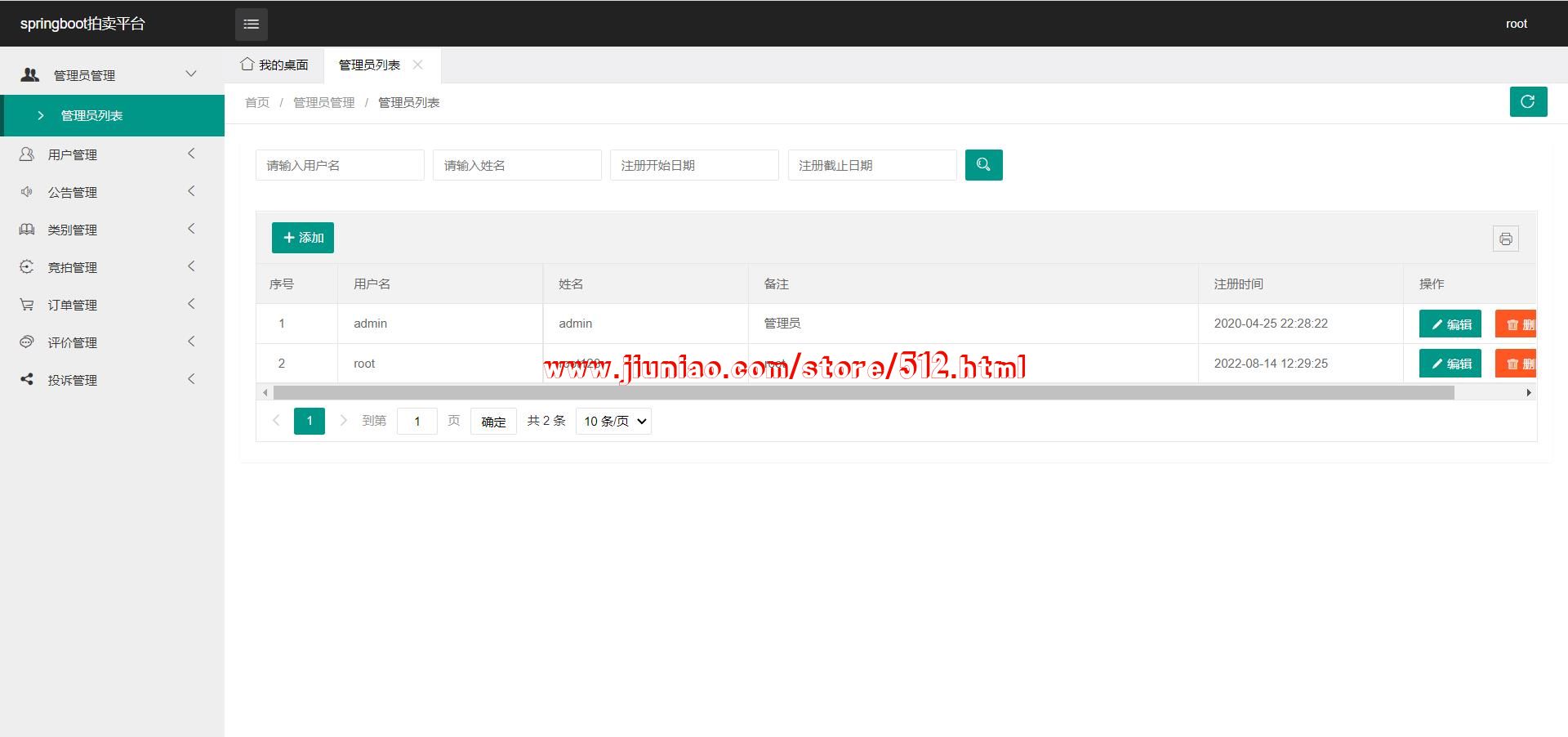Click the hamburger menu toggle icon
Image resolution: width=1568 pixels, height=737 pixels.
pyautogui.click(x=251, y=24)
